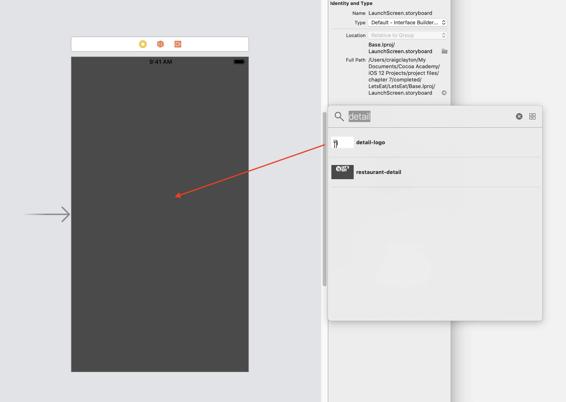The image size is (566, 402).
Task: Open the Location Relative to Group dropdown
Action: (408, 35)
